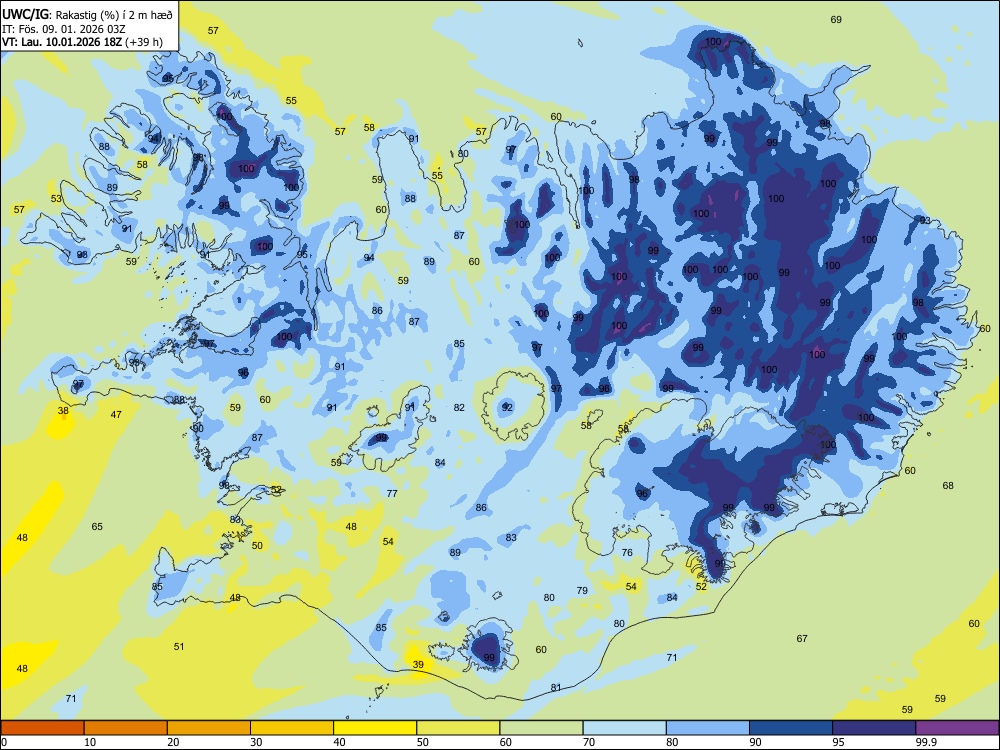This screenshot has width=1000, height=750.
Task: Click the 20–30 amber legend swatch
Action: pyautogui.click(x=209, y=728)
